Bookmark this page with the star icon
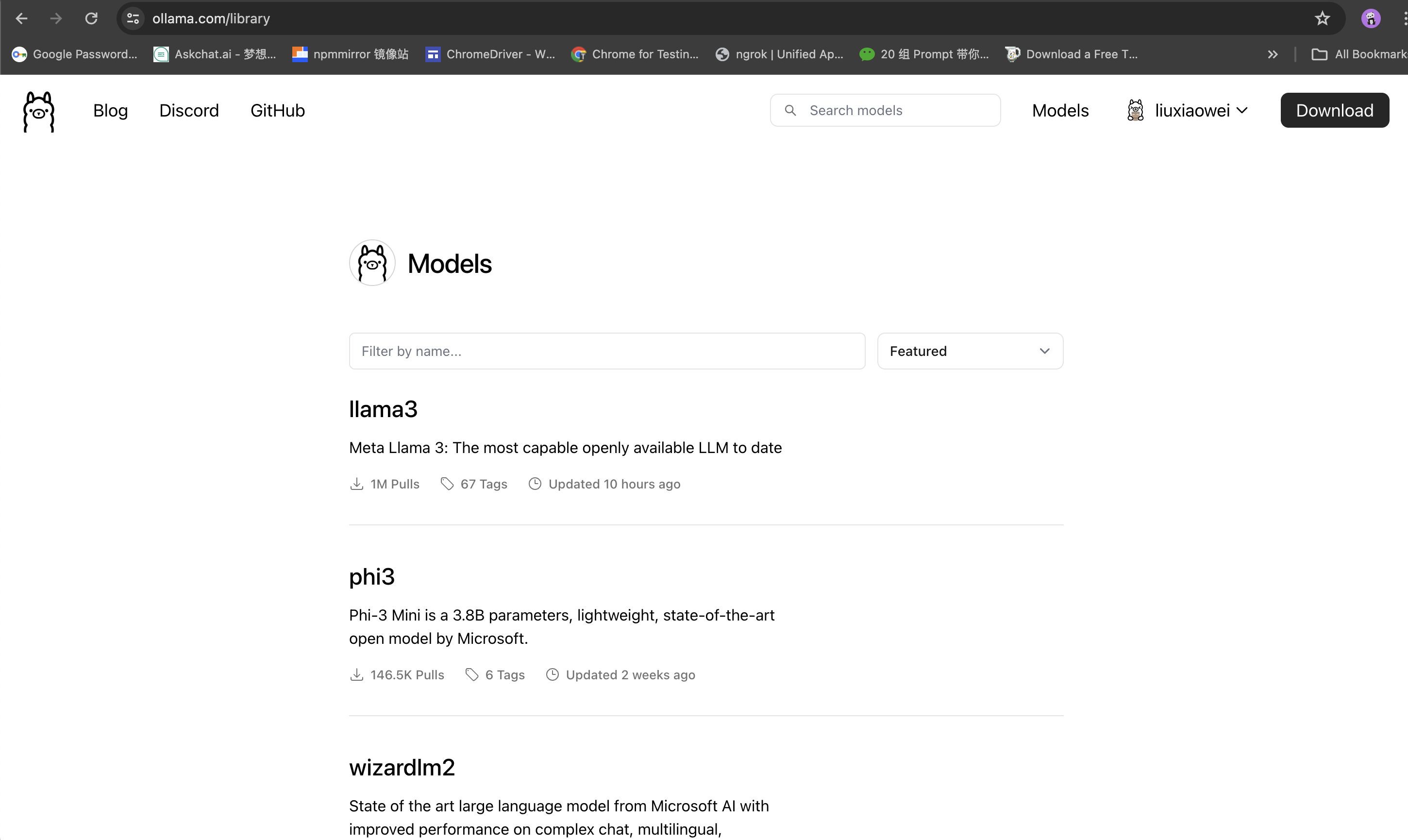Screen dimensions: 1408x840 point(1322,18)
